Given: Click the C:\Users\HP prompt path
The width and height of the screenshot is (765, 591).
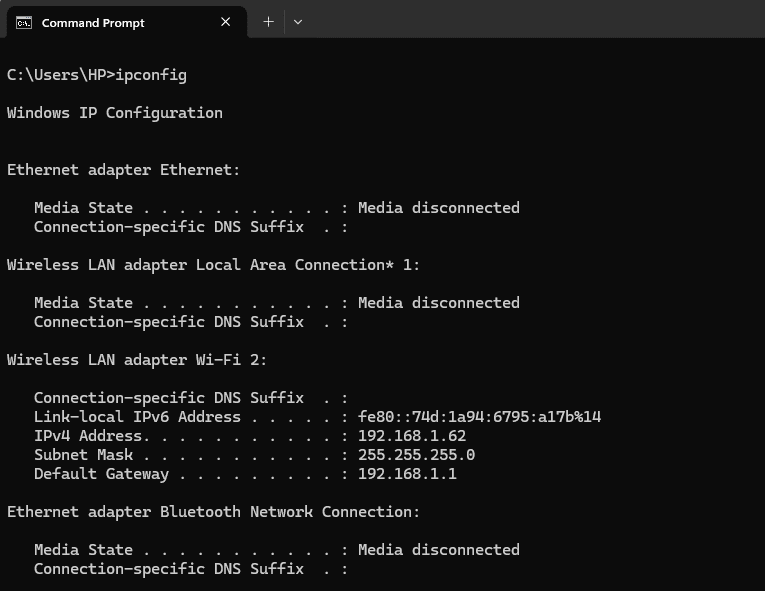Looking at the screenshot, I should tap(60, 75).
